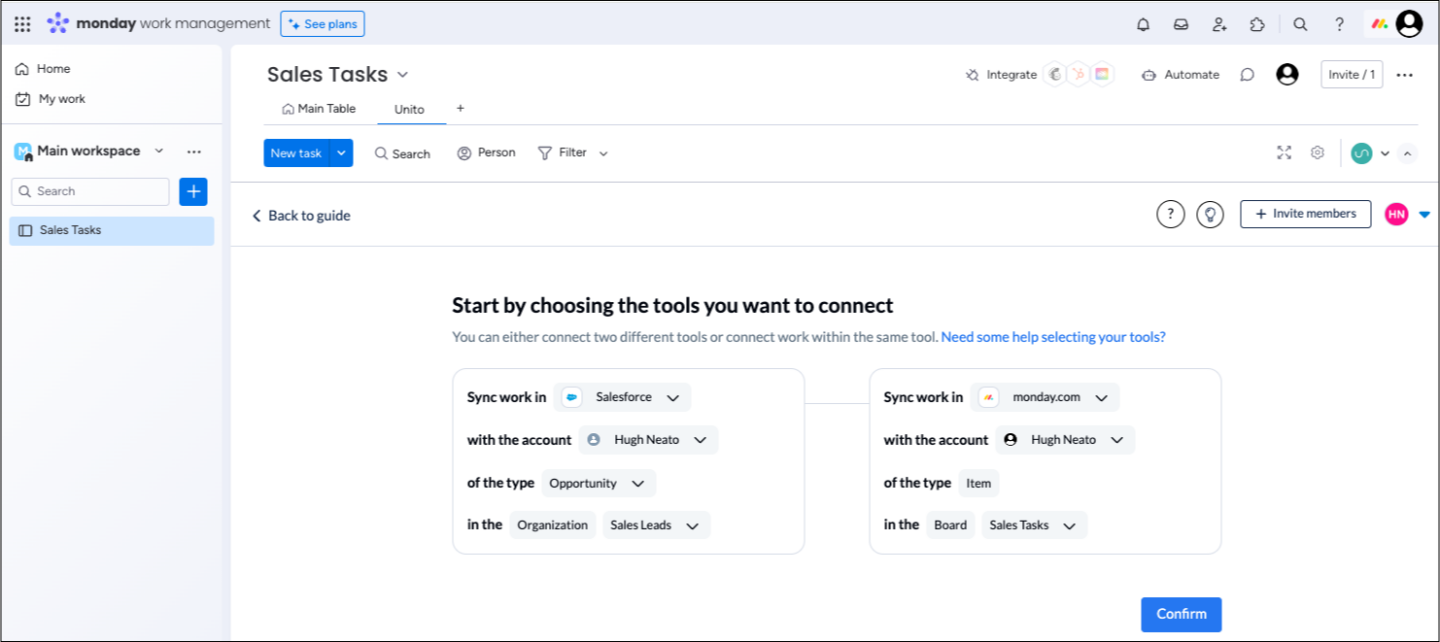Open the app launcher grid icon
The width and height of the screenshot is (1440, 642).
[22, 23]
